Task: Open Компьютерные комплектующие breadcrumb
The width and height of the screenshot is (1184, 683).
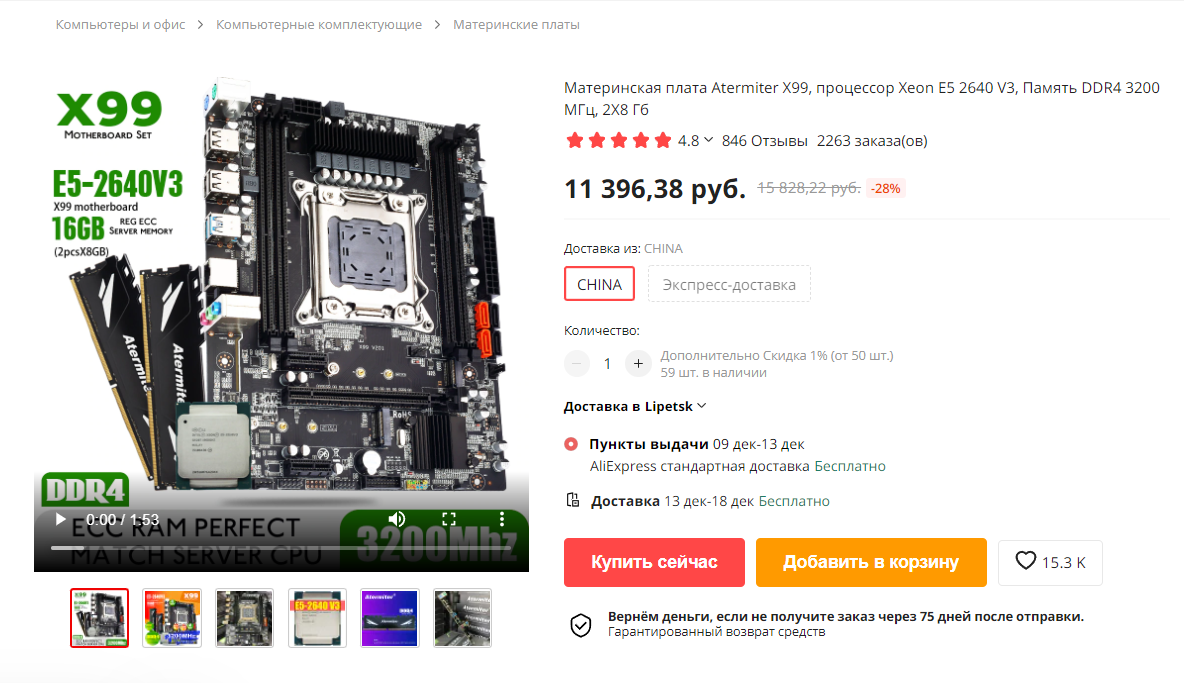Action: [x=319, y=25]
